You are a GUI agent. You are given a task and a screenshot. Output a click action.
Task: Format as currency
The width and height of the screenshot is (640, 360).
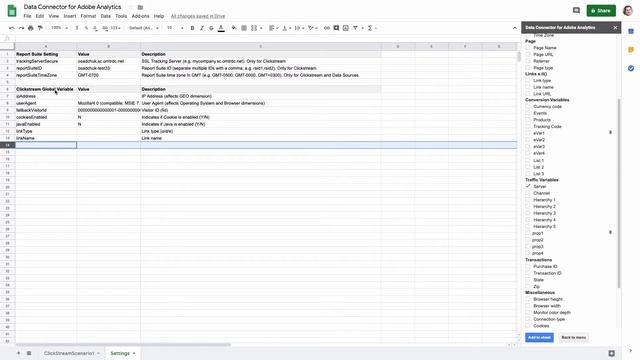77,28
